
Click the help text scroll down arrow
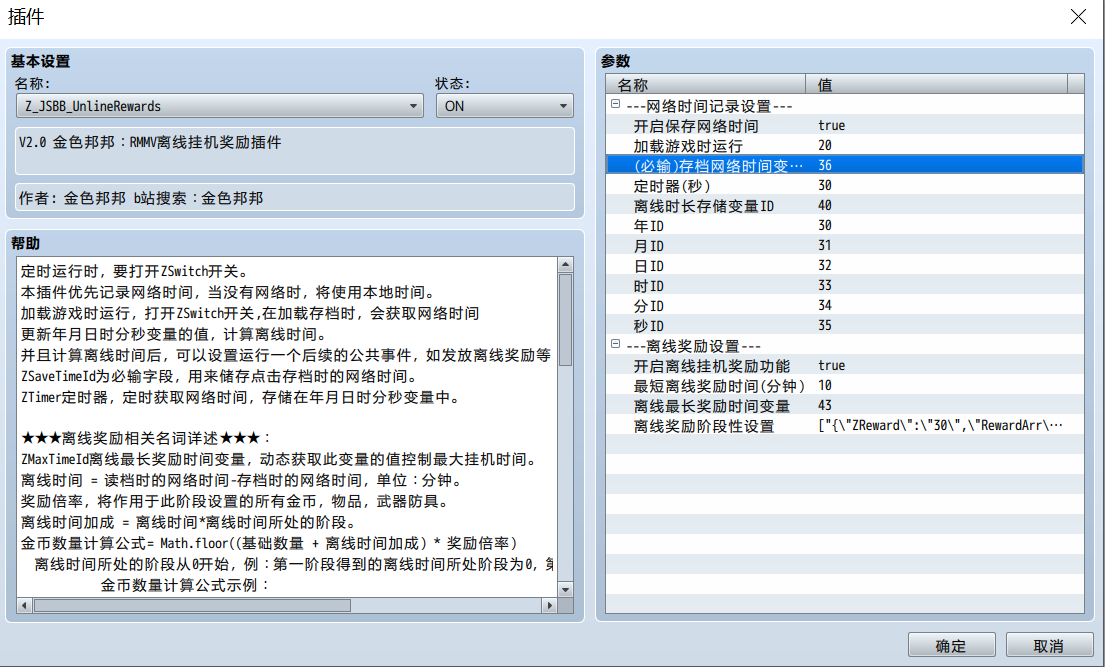tap(565, 589)
